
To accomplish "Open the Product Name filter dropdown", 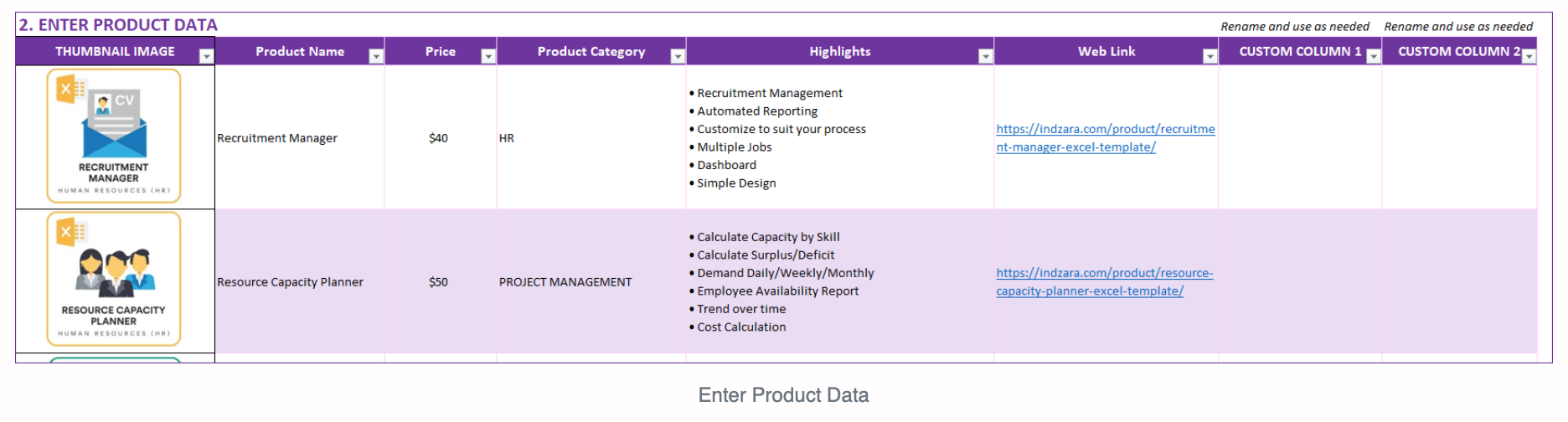I will (x=376, y=56).
